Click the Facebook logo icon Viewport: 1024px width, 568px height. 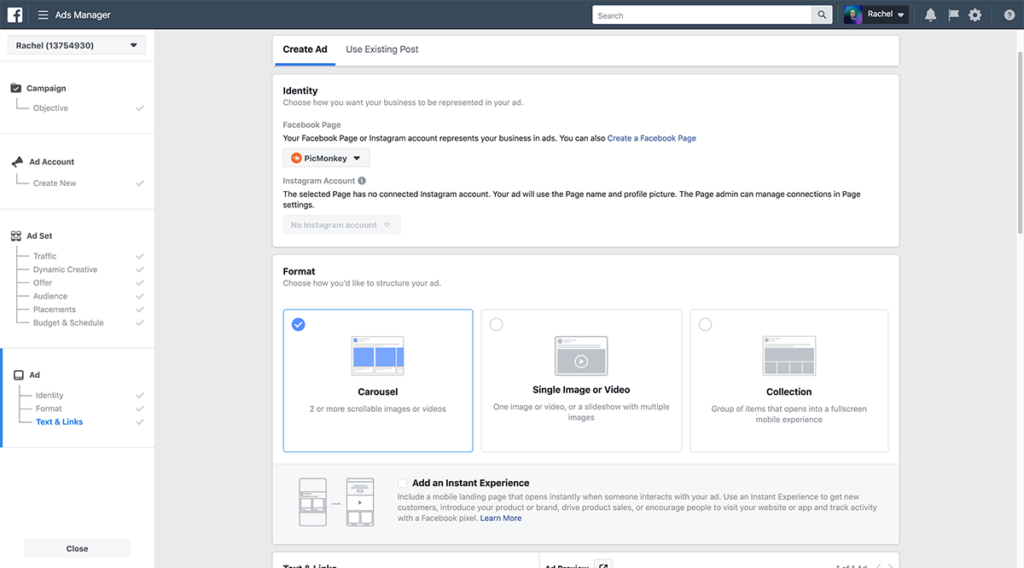15,15
